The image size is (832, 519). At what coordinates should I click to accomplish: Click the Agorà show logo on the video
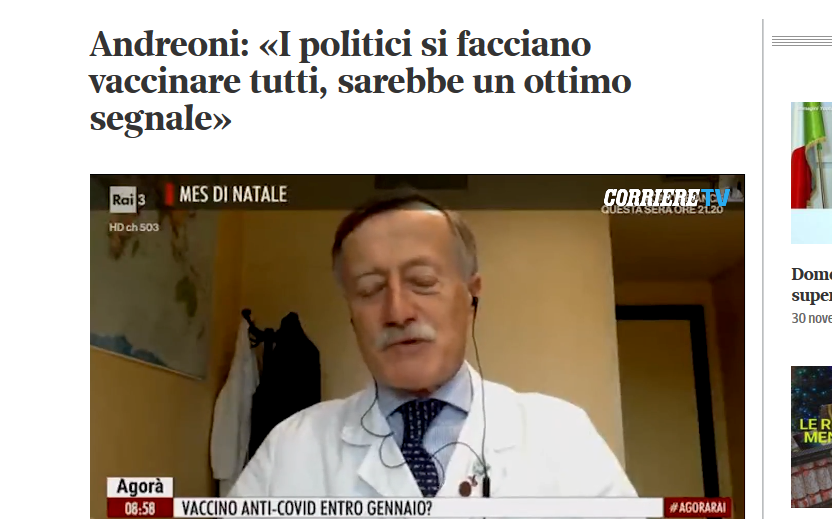click(140, 487)
